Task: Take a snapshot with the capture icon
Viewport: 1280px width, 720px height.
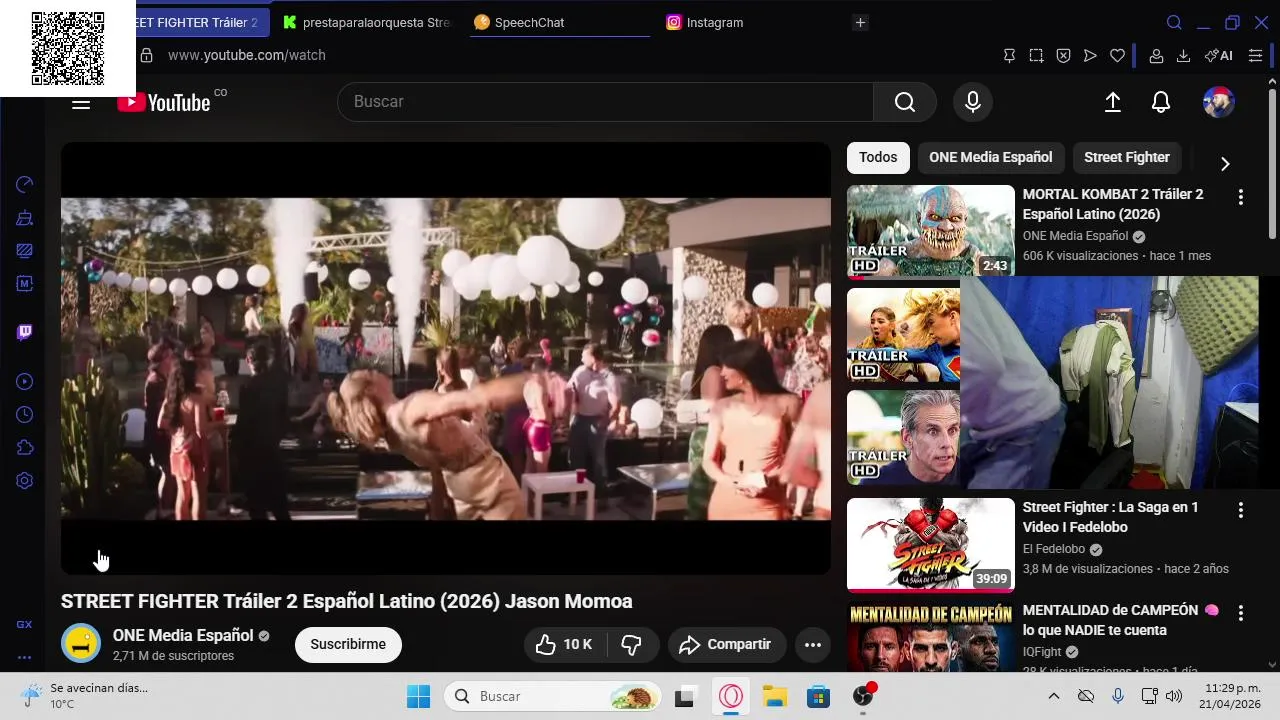Action: coord(1037,56)
